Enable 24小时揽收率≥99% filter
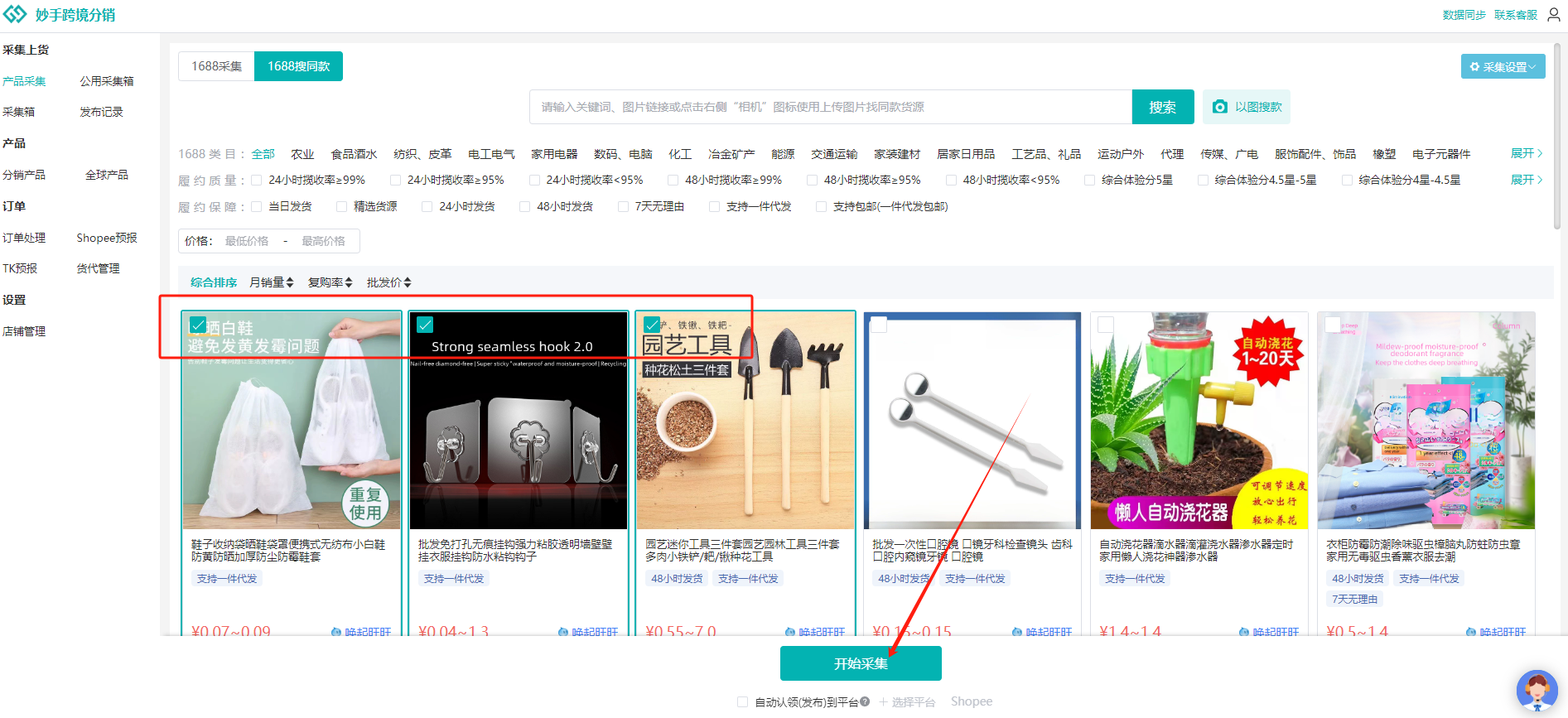Image resolution: width=1568 pixels, height=718 pixels. (257, 180)
